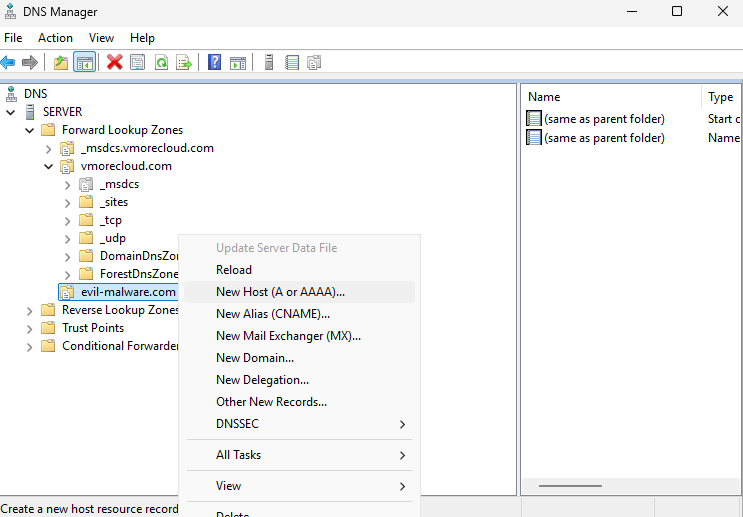Image resolution: width=743 pixels, height=517 pixels.
Task: Click the gray copy-pages toolbar icon
Action: [x=314, y=62]
